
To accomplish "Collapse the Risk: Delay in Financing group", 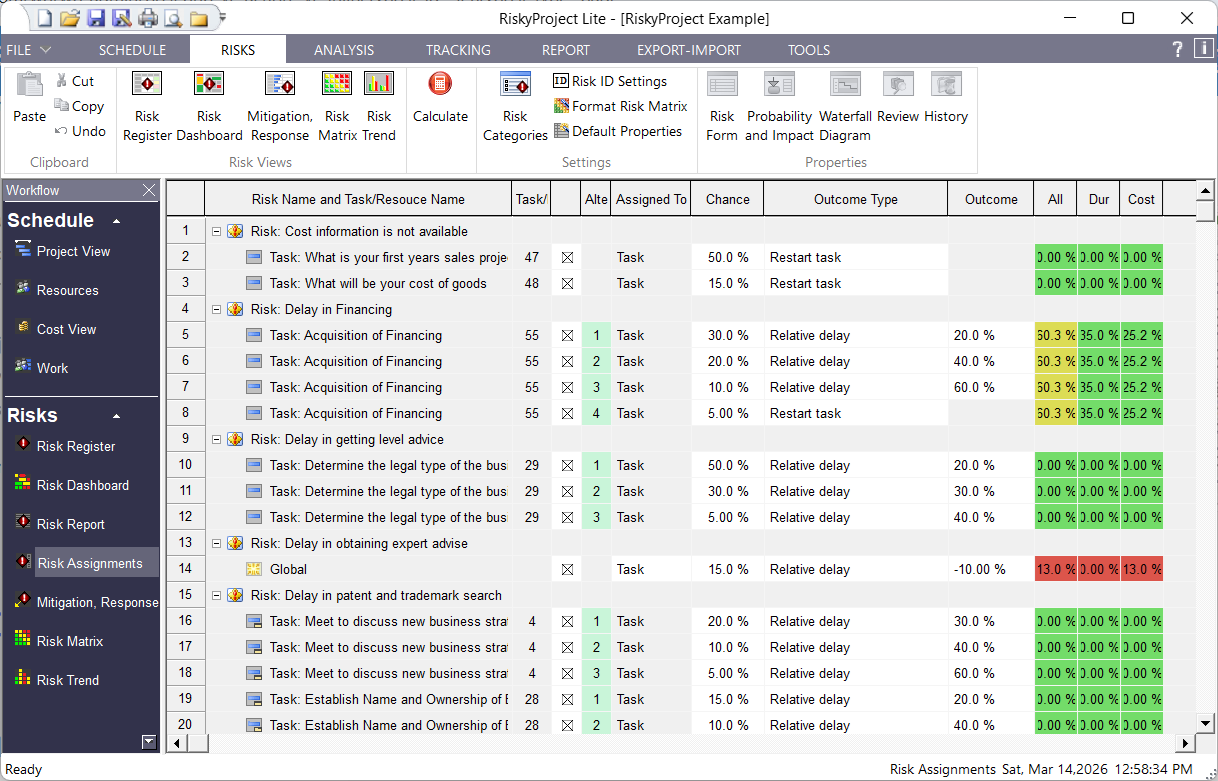I will click(215, 309).
